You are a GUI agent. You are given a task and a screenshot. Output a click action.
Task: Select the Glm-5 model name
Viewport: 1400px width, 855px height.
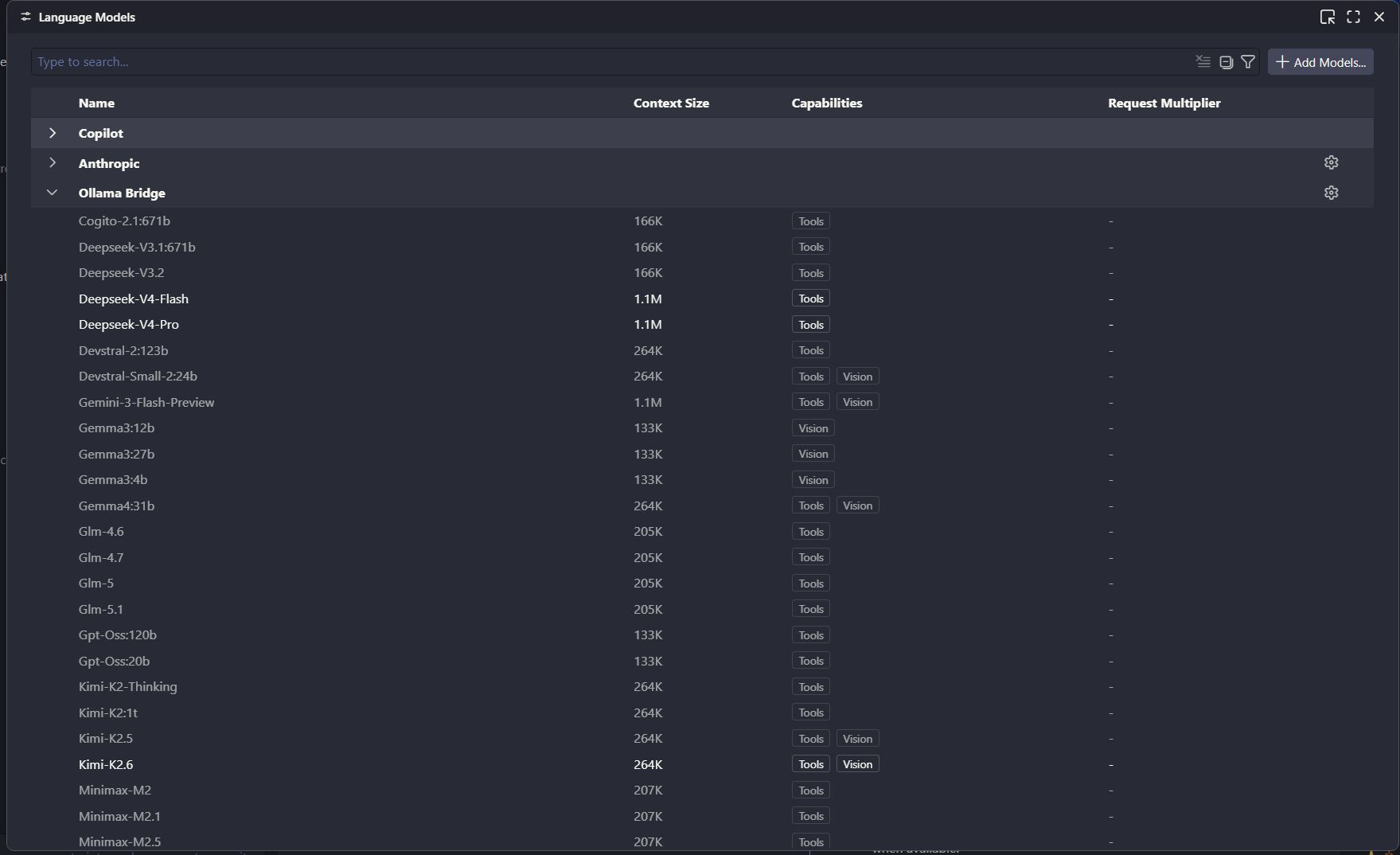click(96, 583)
